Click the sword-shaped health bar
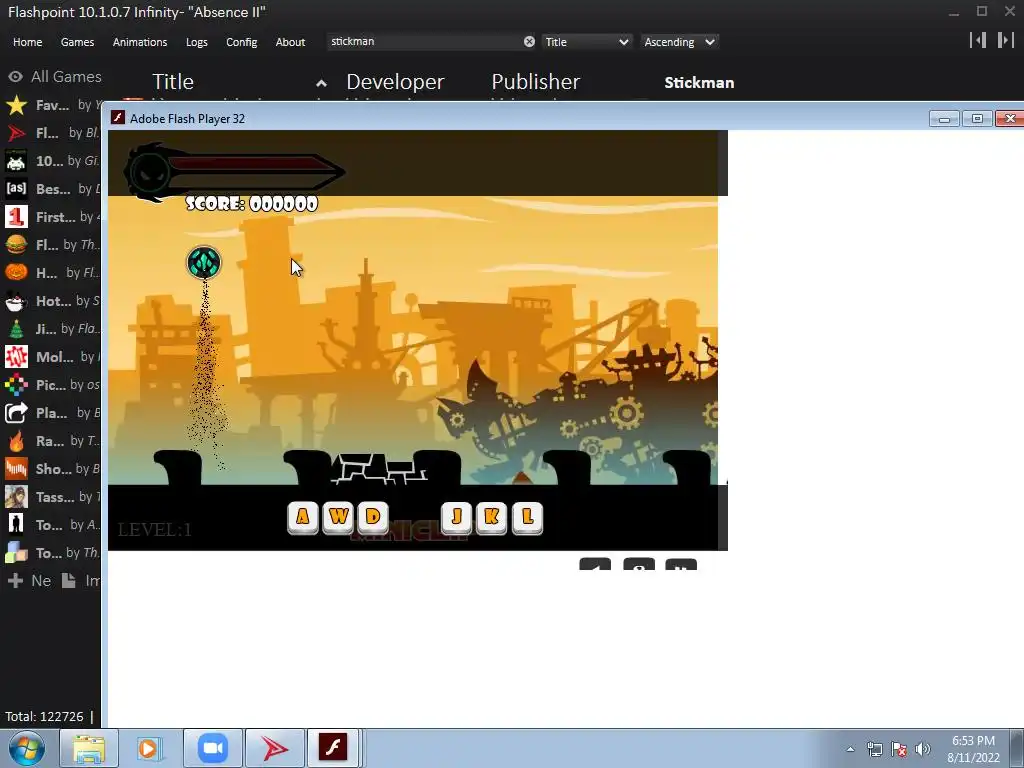The image size is (1024, 768). tap(234, 172)
